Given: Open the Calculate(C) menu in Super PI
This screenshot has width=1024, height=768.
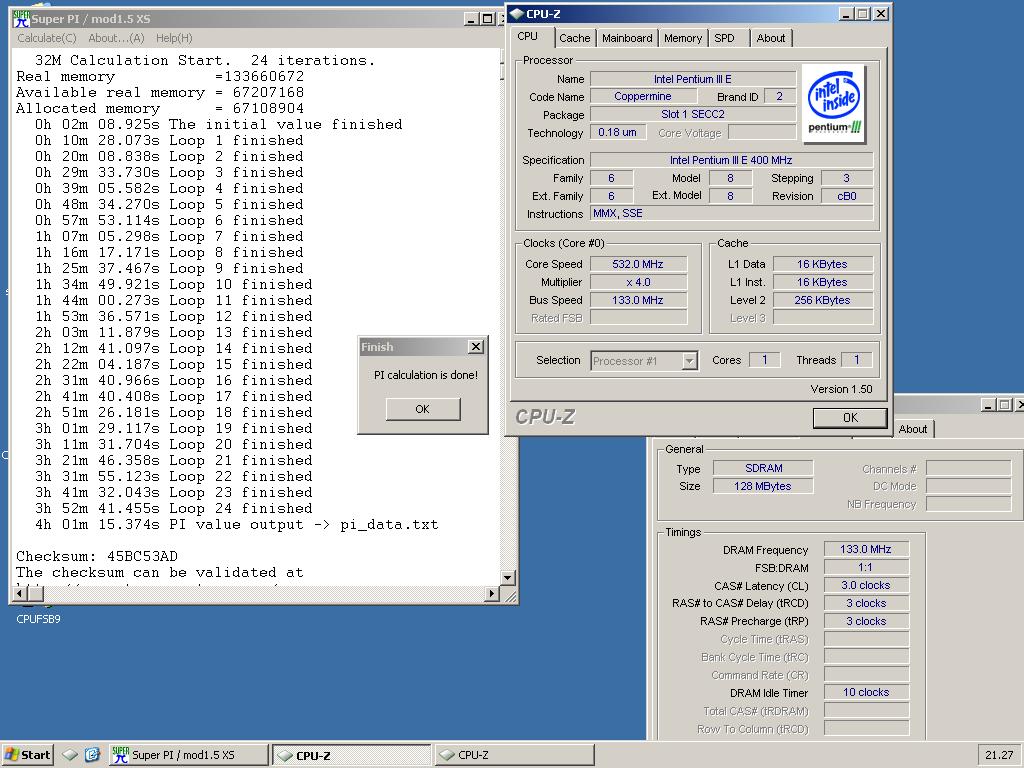Looking at the screenshot, I should pos(46,38).
